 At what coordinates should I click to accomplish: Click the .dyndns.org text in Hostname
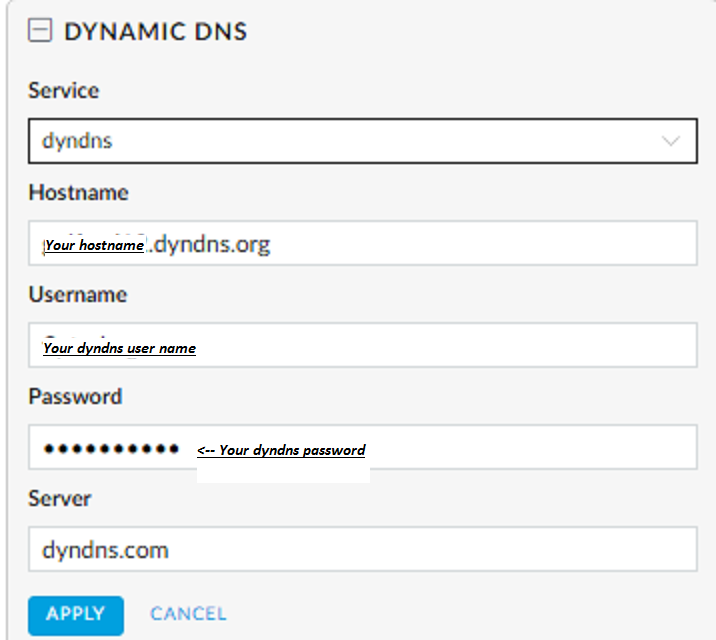pos(210,244)
